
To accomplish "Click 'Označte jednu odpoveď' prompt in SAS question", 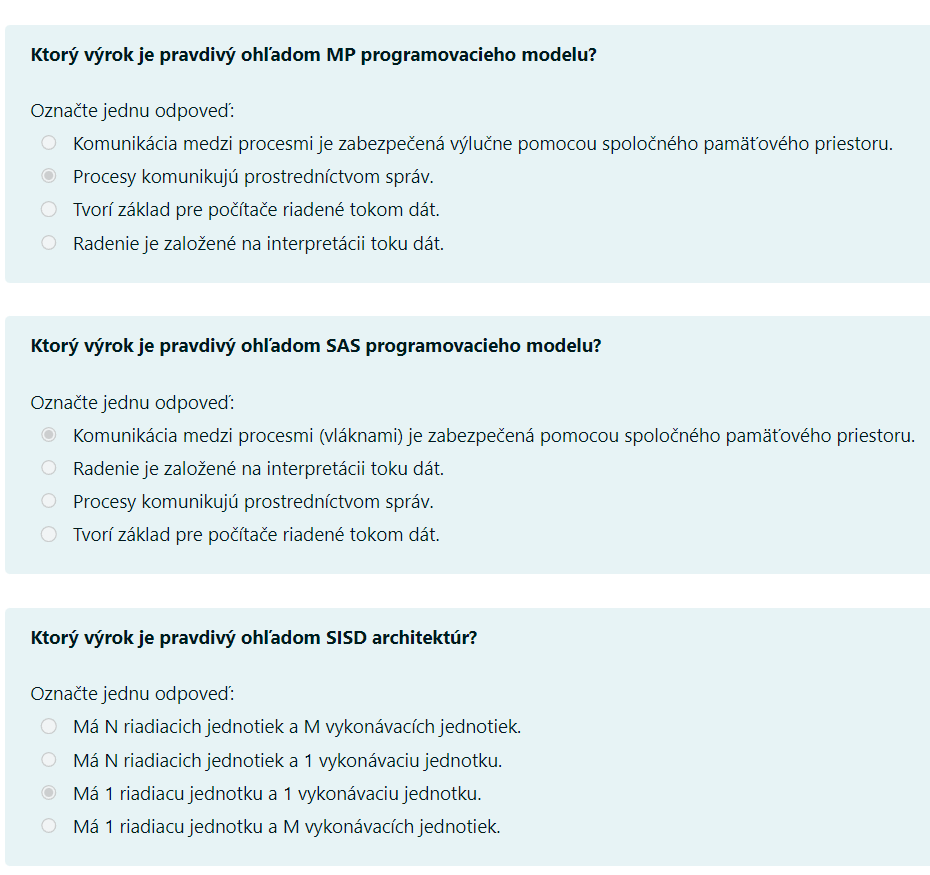I will [x=132, y=403].
